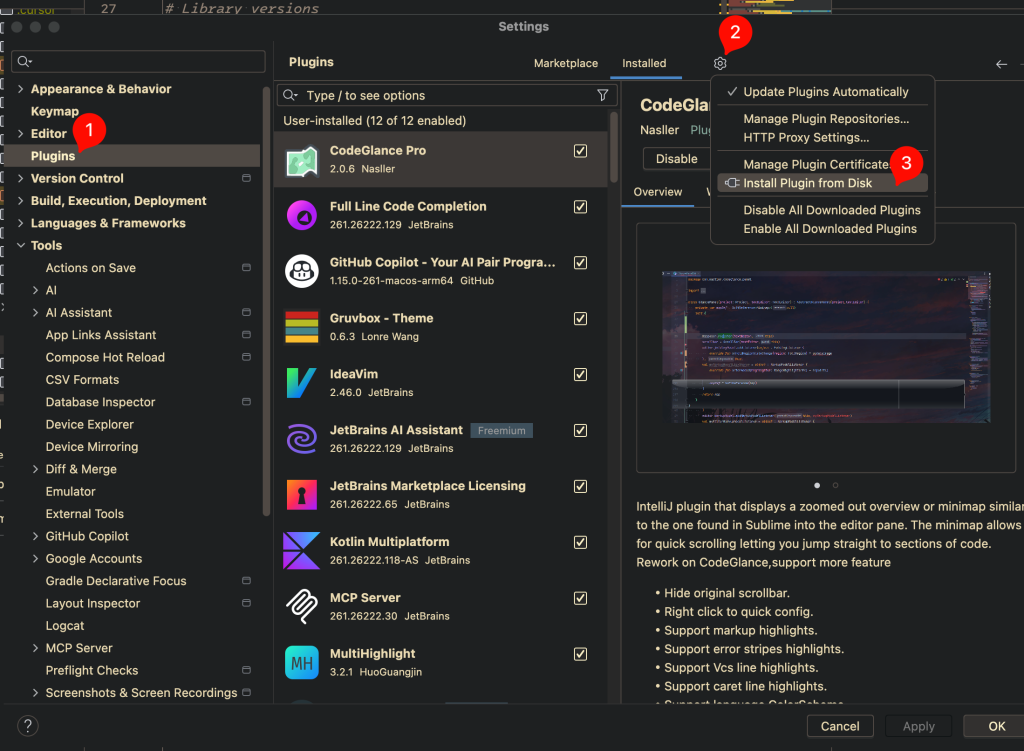Screen dimensions: 1024x751
Task: Disable Full Line Code Completion checkbox
Action: coord(580,207)
